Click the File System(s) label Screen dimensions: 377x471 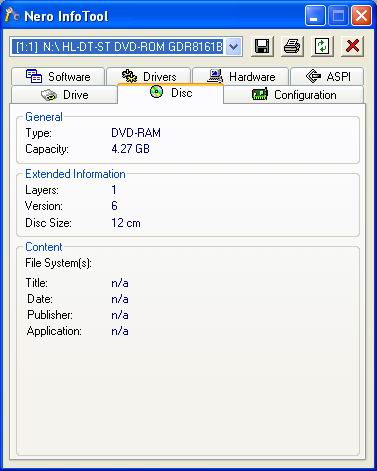click(x=58, y=263)
